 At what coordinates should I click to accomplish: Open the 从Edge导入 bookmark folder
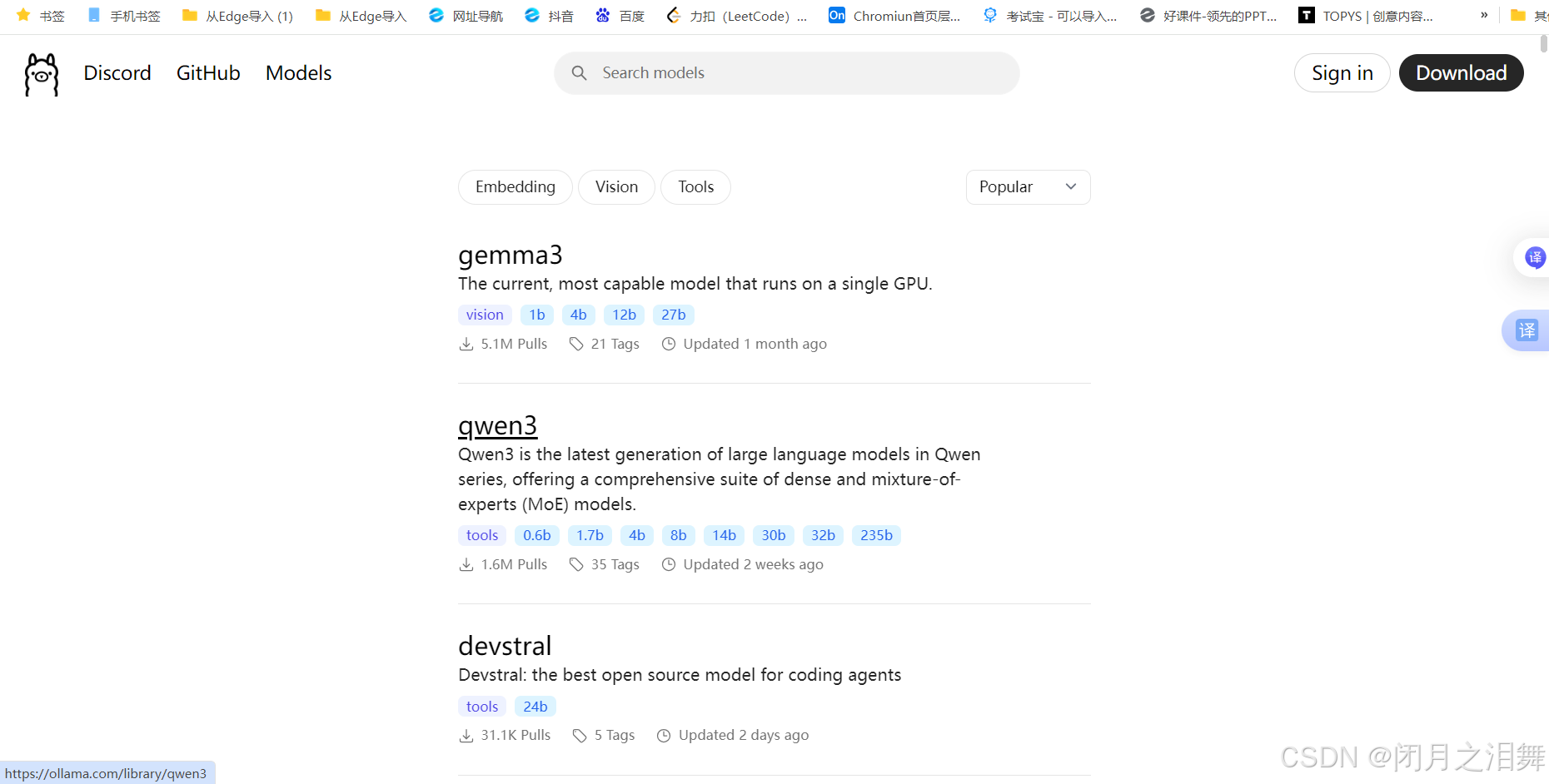[x=361, y=16]
